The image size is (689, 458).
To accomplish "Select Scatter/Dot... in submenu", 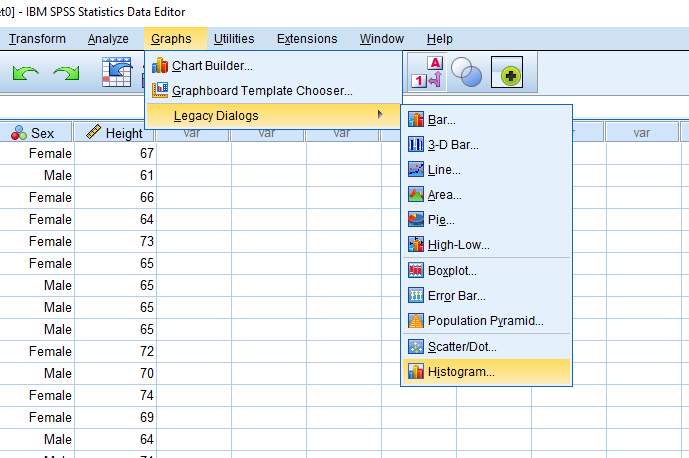I will point(486,347).
